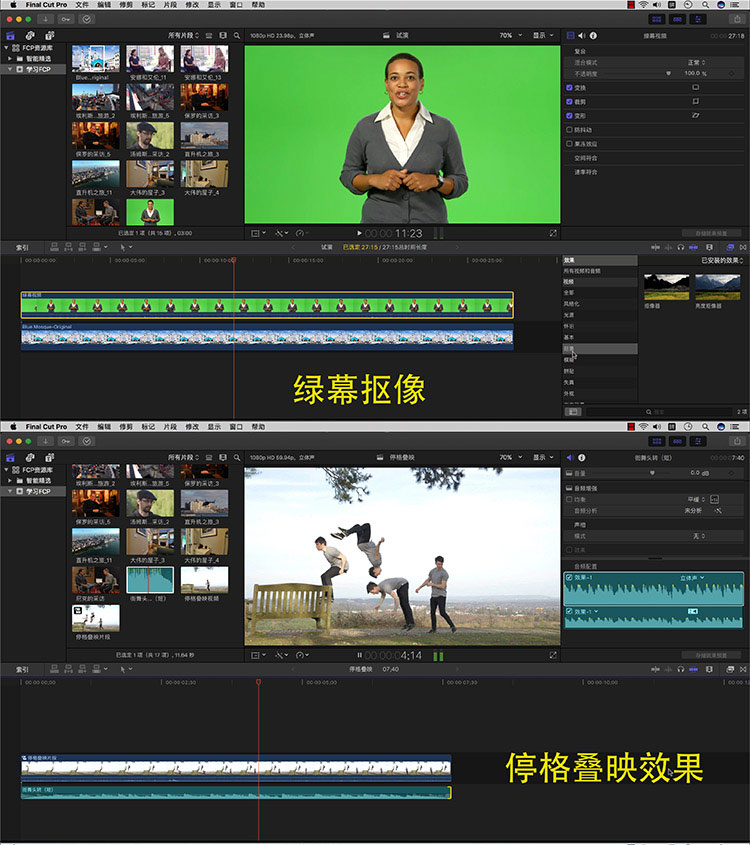Viewport: 750px width, 845px height.
Task: Open the arrow tool selector dropdown in upper timeline
Action: click(x=126, y=247)
